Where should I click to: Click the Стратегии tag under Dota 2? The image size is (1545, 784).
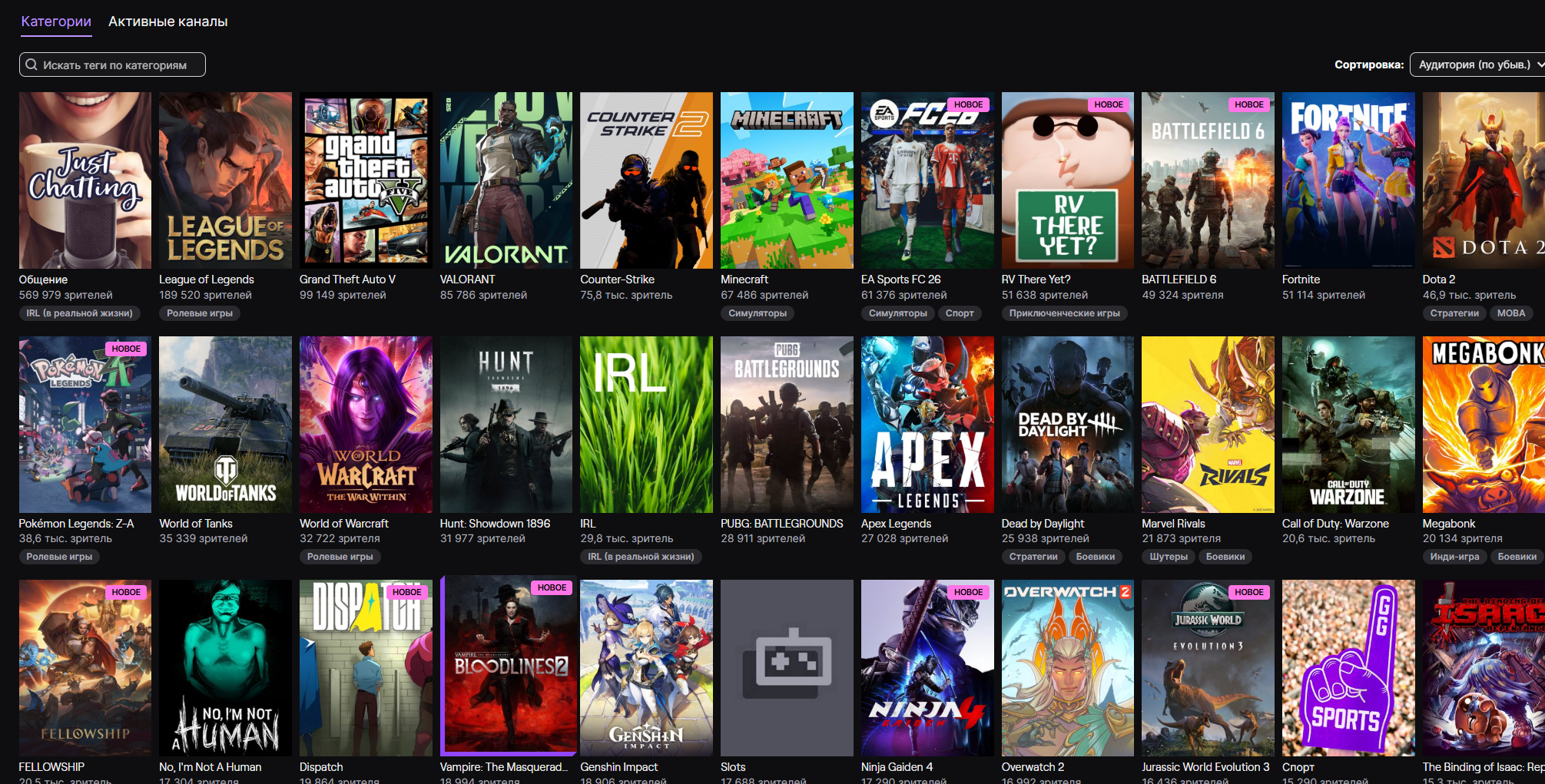click(x=1454, y=313)
